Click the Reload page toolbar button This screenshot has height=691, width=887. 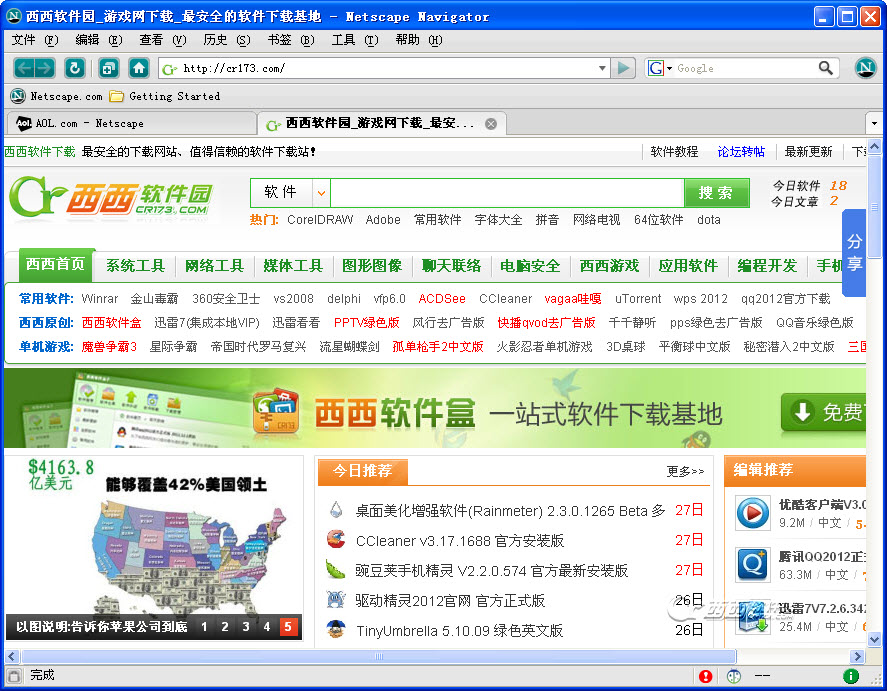(74, 68)
